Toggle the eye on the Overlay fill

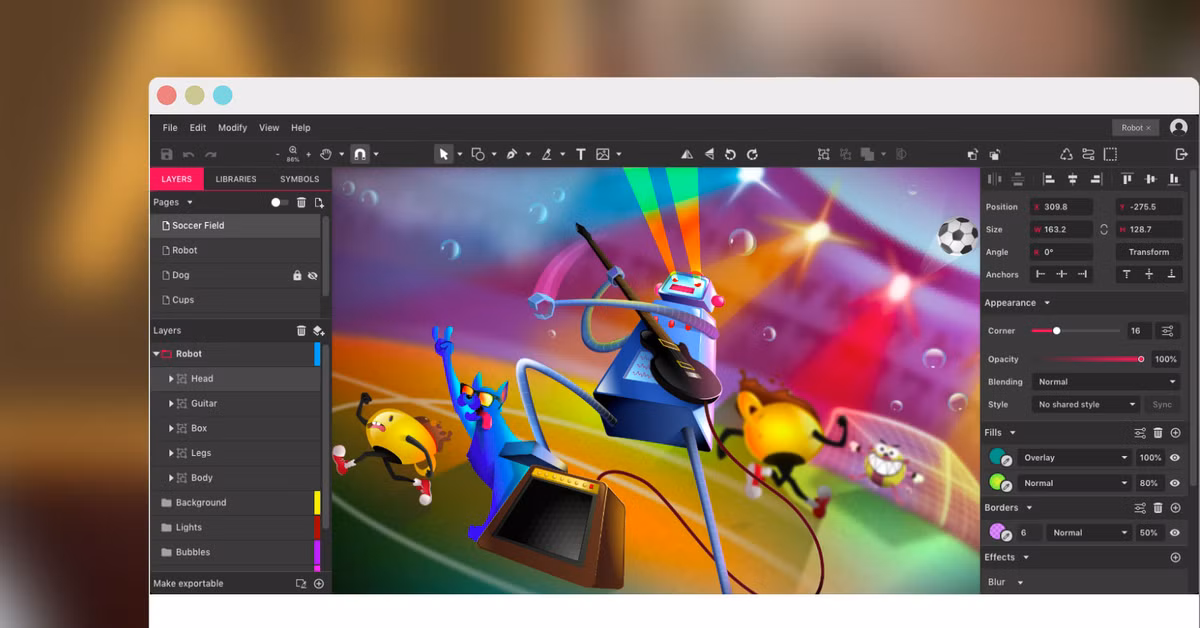[x=1175, y=458]
